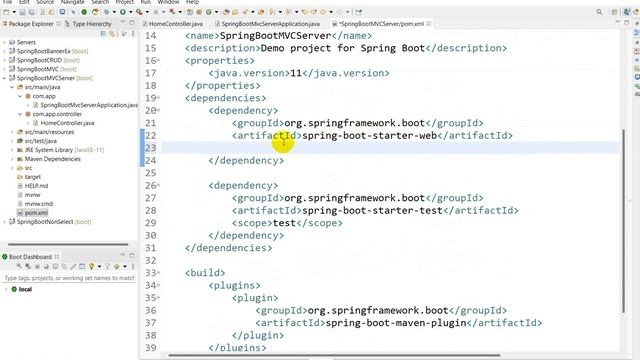Select the HELP.md file
The width and height of the screenshot is (640, 360).
click(x=36, y=186)
